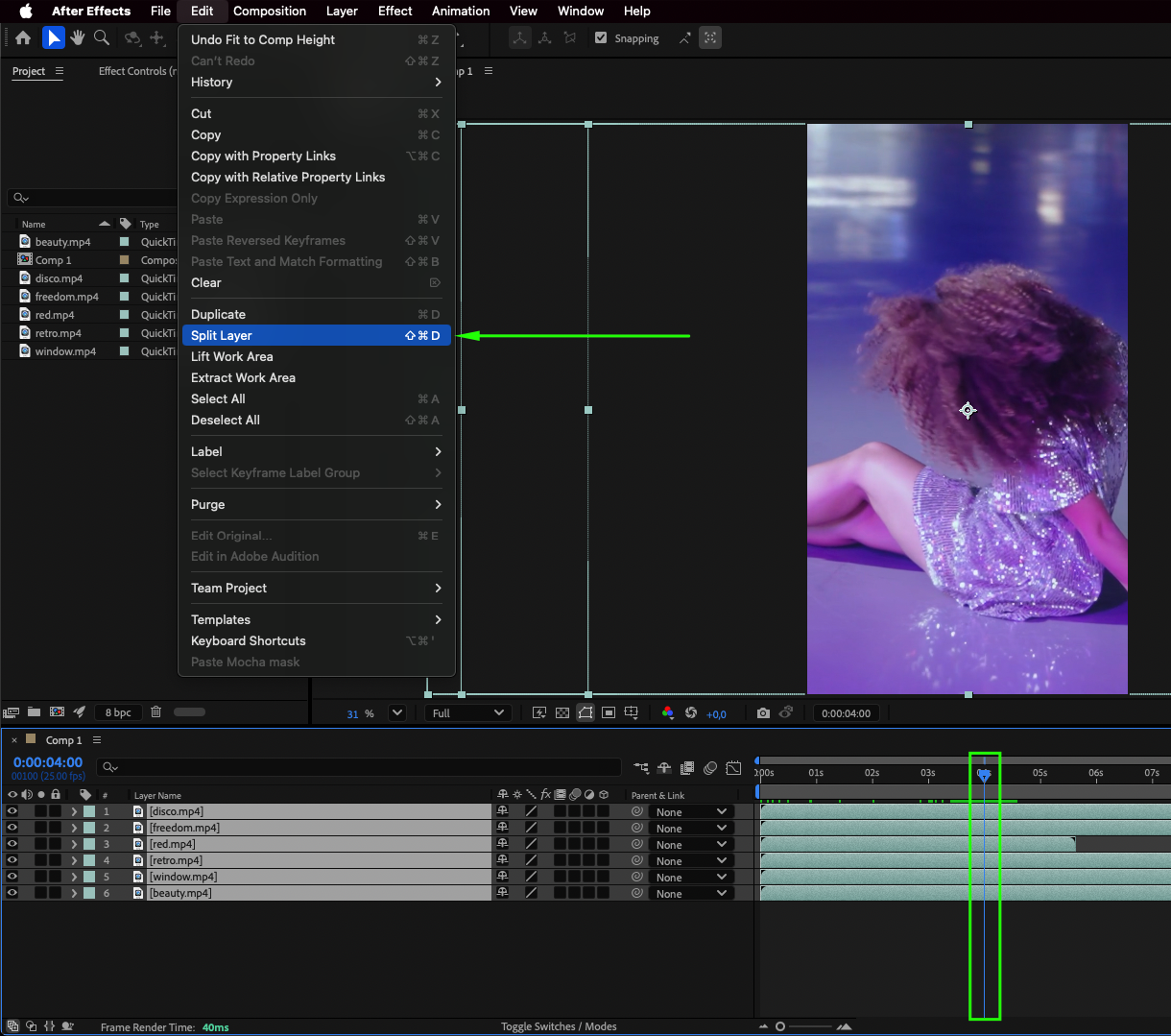The height and width of the screenshot is (1036, 1171).
Task: Click Interpret Footage icon in Project panel
Action: (x=12, y=712)
